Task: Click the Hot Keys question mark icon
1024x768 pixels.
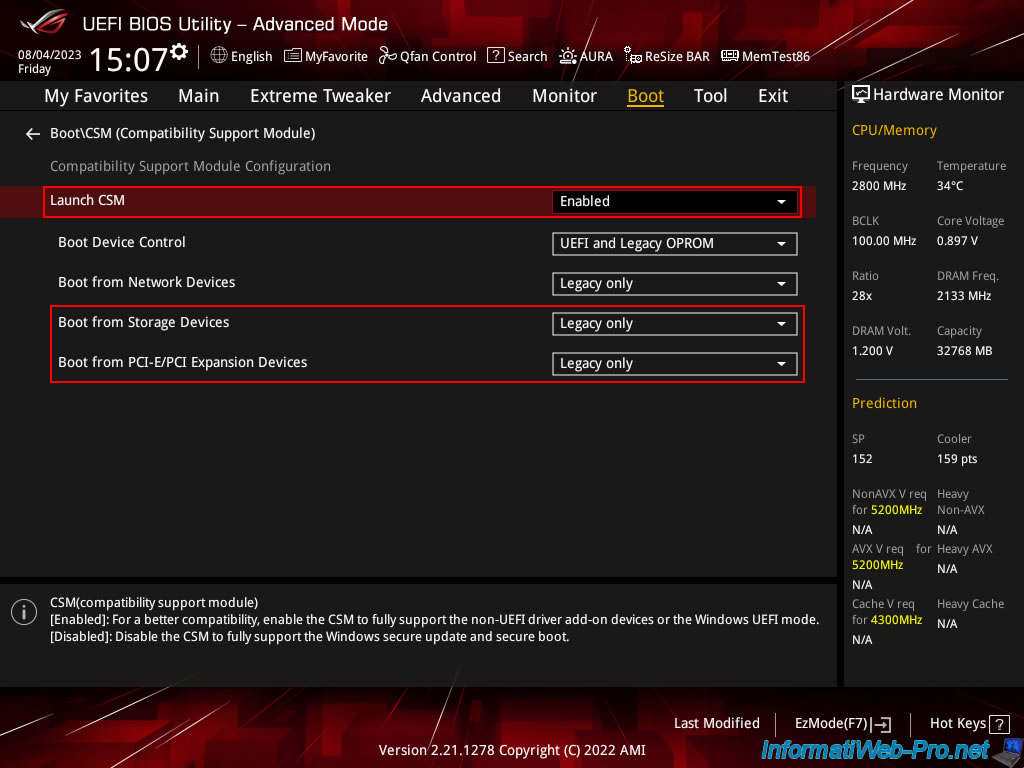Action: tap(997, 723)
